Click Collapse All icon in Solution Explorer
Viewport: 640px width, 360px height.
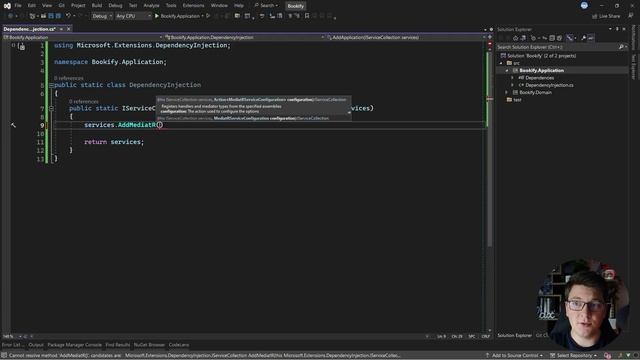click(x=552, y=38)
